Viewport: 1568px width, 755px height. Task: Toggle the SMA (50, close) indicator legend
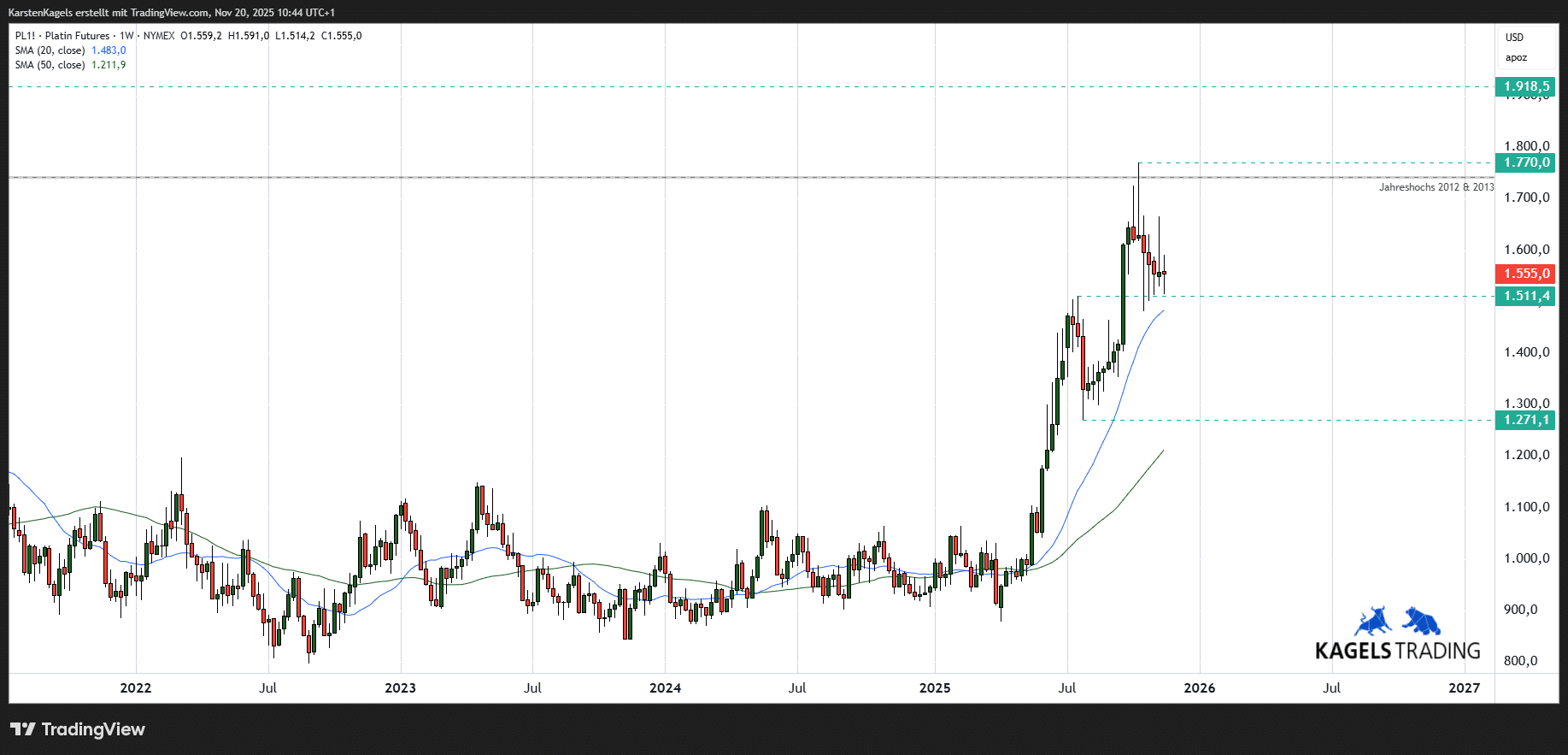pyautogui.click(x=50, y=65)
